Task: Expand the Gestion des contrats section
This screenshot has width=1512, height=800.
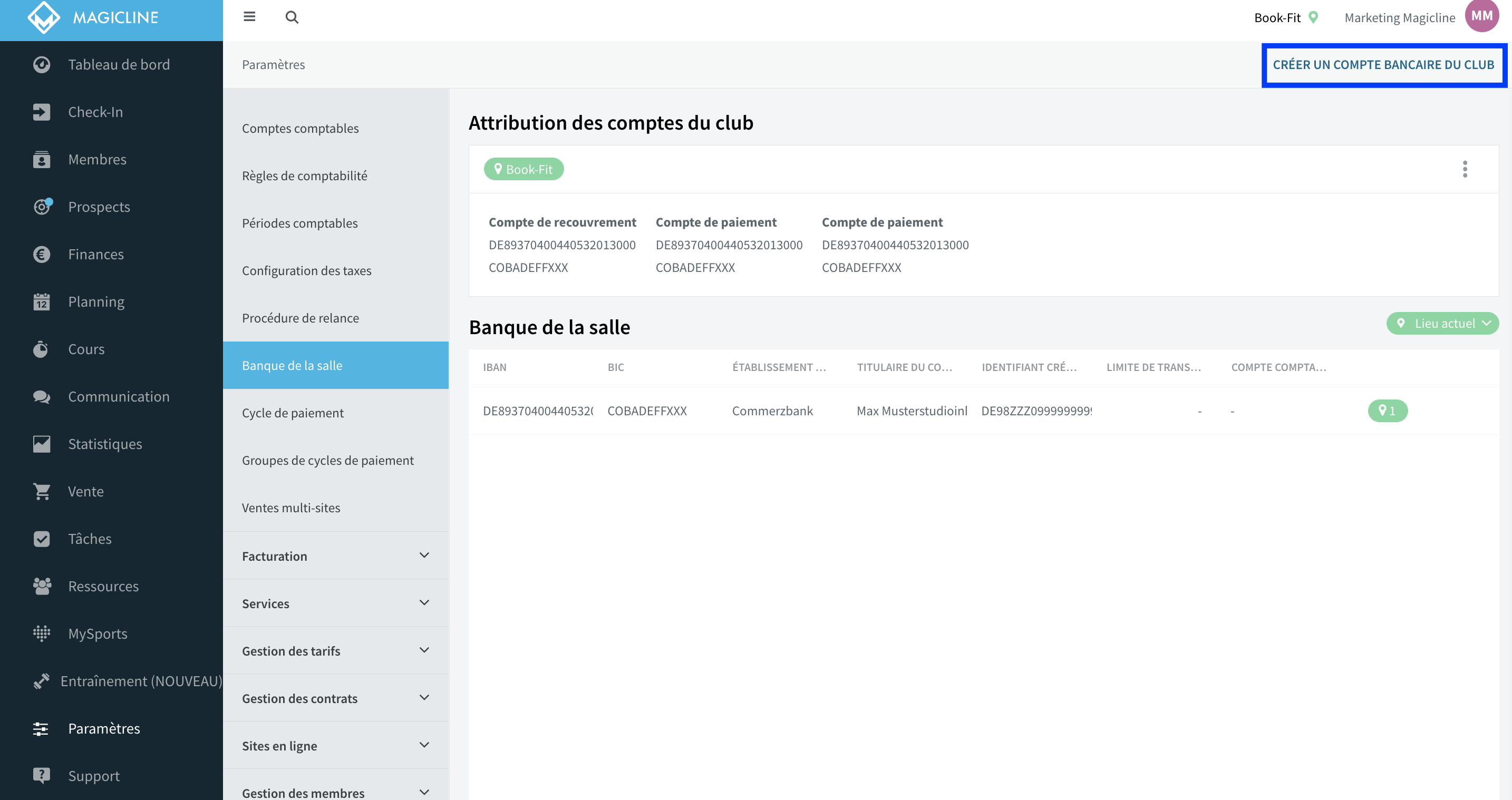Action: click(336, 698)
